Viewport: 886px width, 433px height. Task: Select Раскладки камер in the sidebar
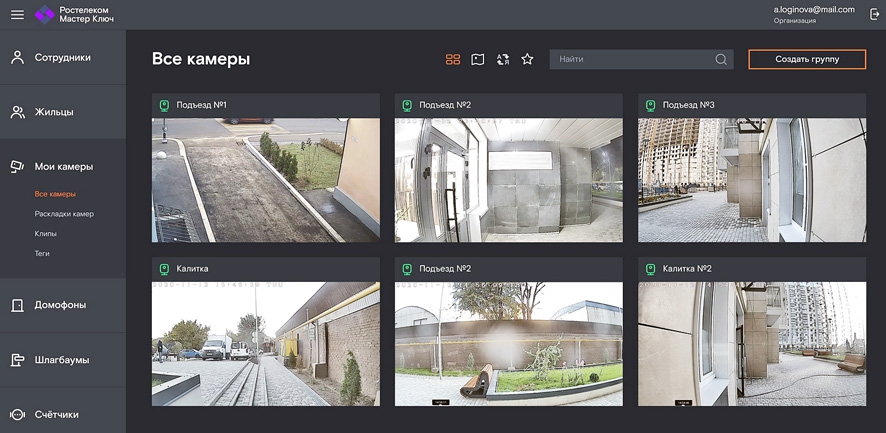(x=64, y=214)
